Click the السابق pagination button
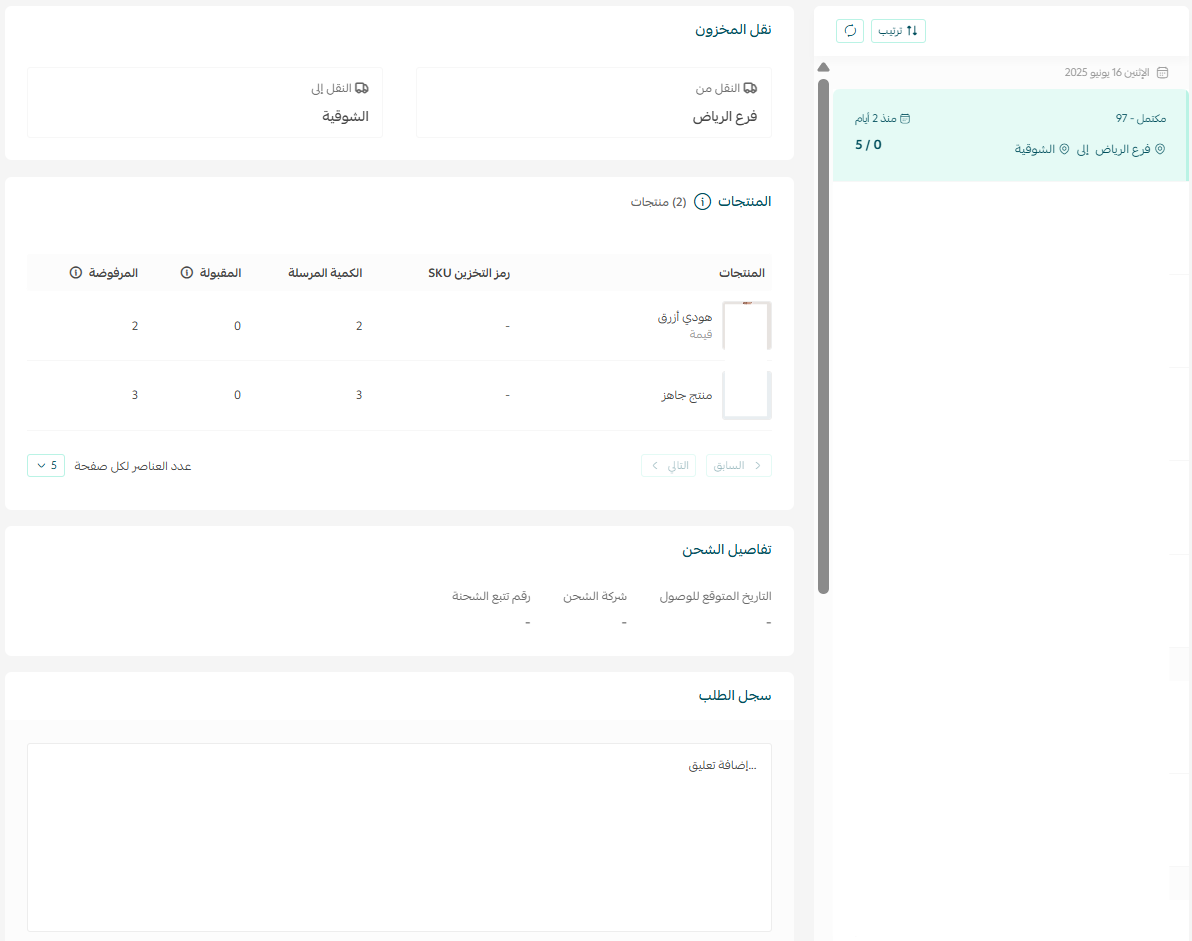The image size is (1192, 941). pos(738,465)
